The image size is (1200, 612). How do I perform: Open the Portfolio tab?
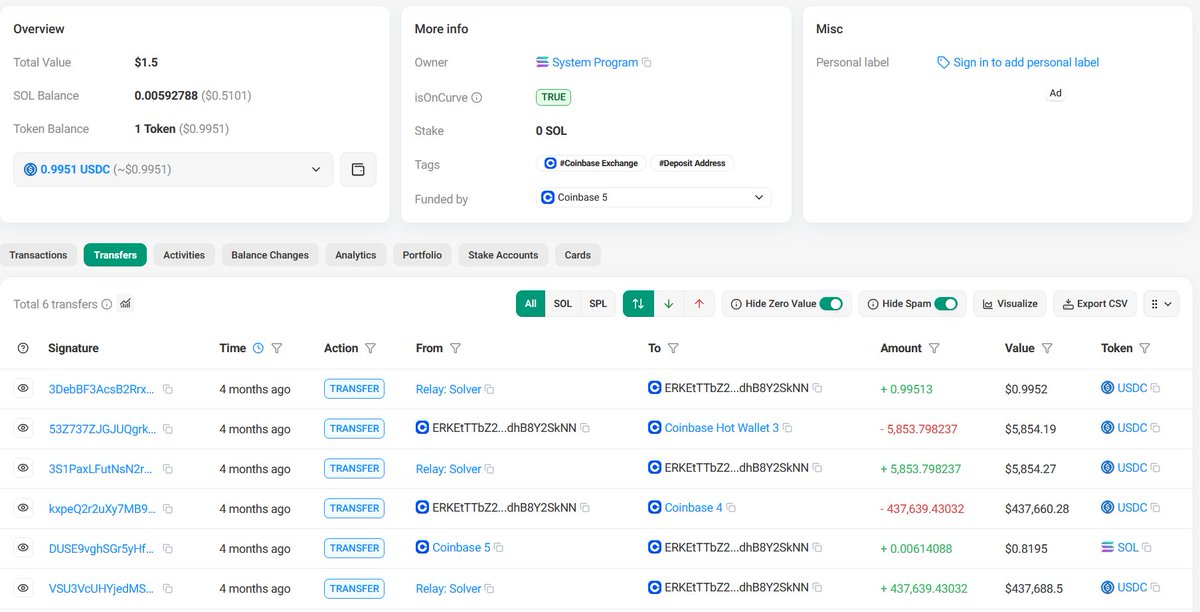[422, 255]
